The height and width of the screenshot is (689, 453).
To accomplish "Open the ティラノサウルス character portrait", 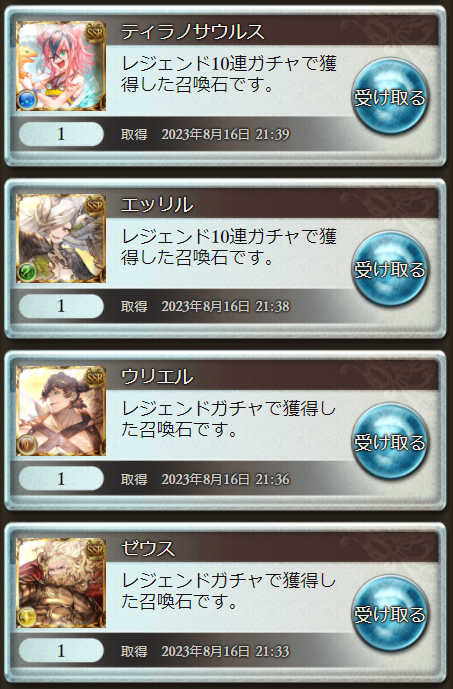I will [61, 65].
